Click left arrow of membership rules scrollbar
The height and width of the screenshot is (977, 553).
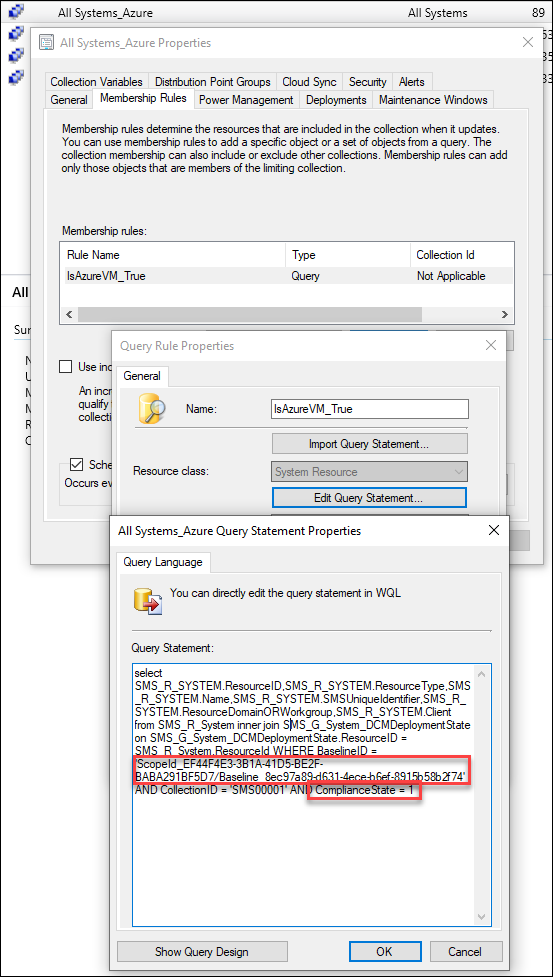[69, 315]
